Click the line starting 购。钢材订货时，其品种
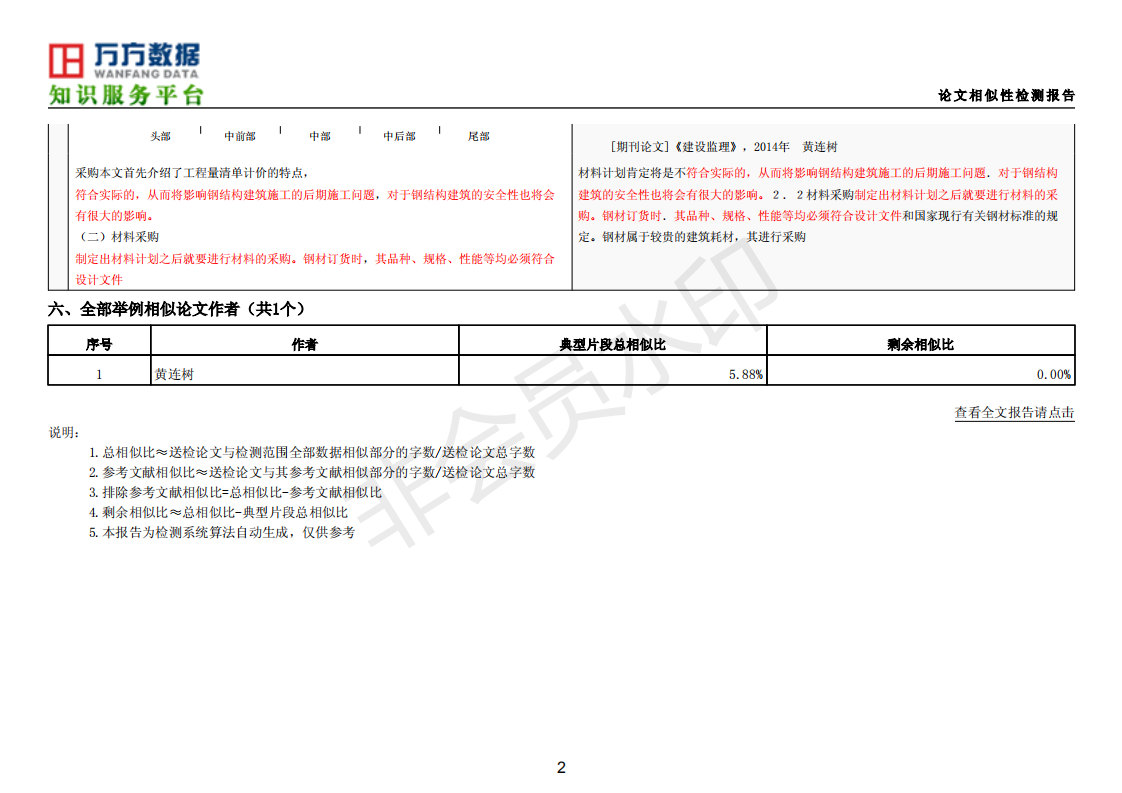This screenshot has height=793, width=1122. (x=818, y=215)
